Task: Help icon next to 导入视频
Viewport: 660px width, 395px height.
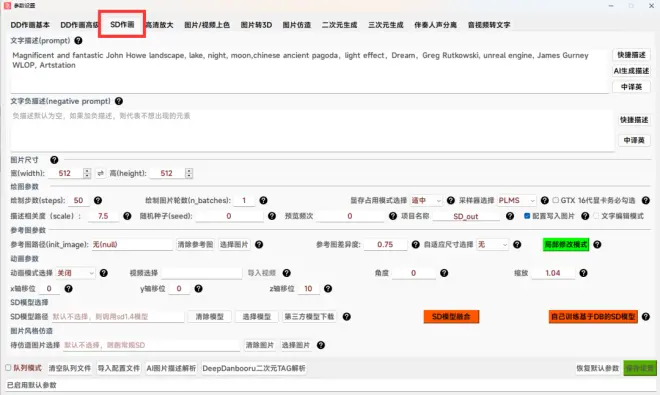Action: tap(287, 273)
